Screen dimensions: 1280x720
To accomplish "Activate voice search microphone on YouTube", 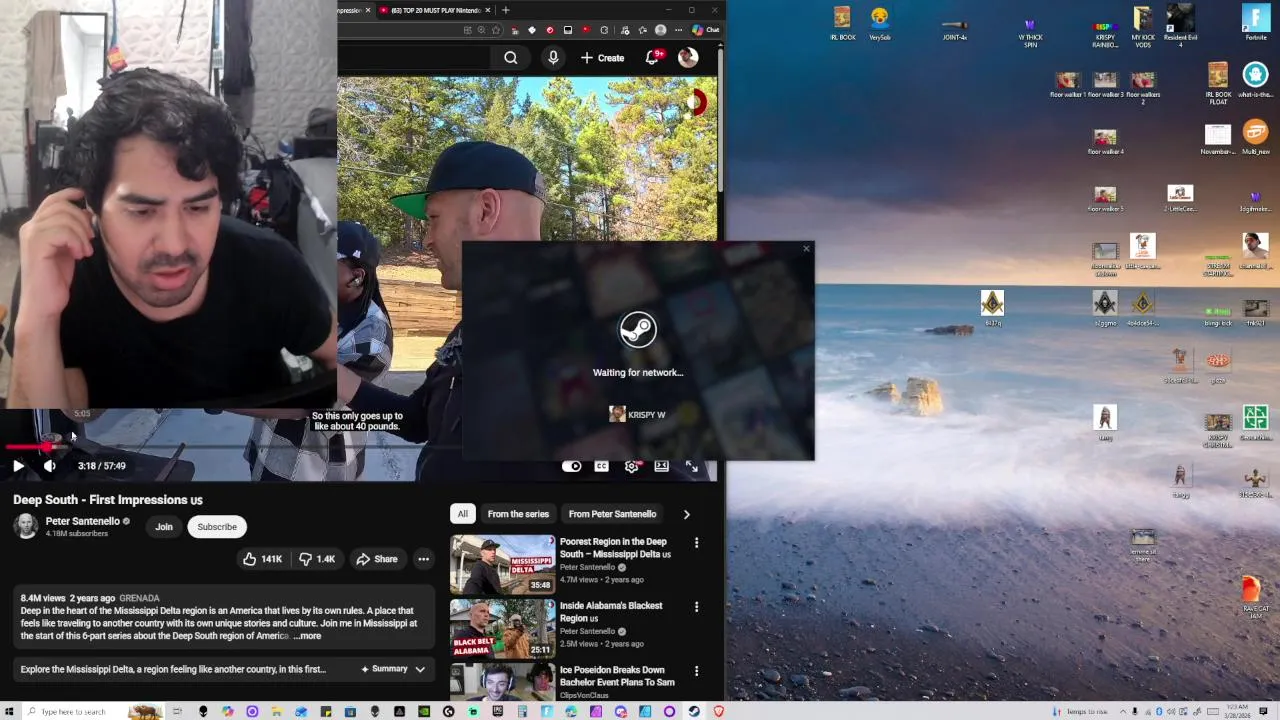I will [x=553, y=58].
